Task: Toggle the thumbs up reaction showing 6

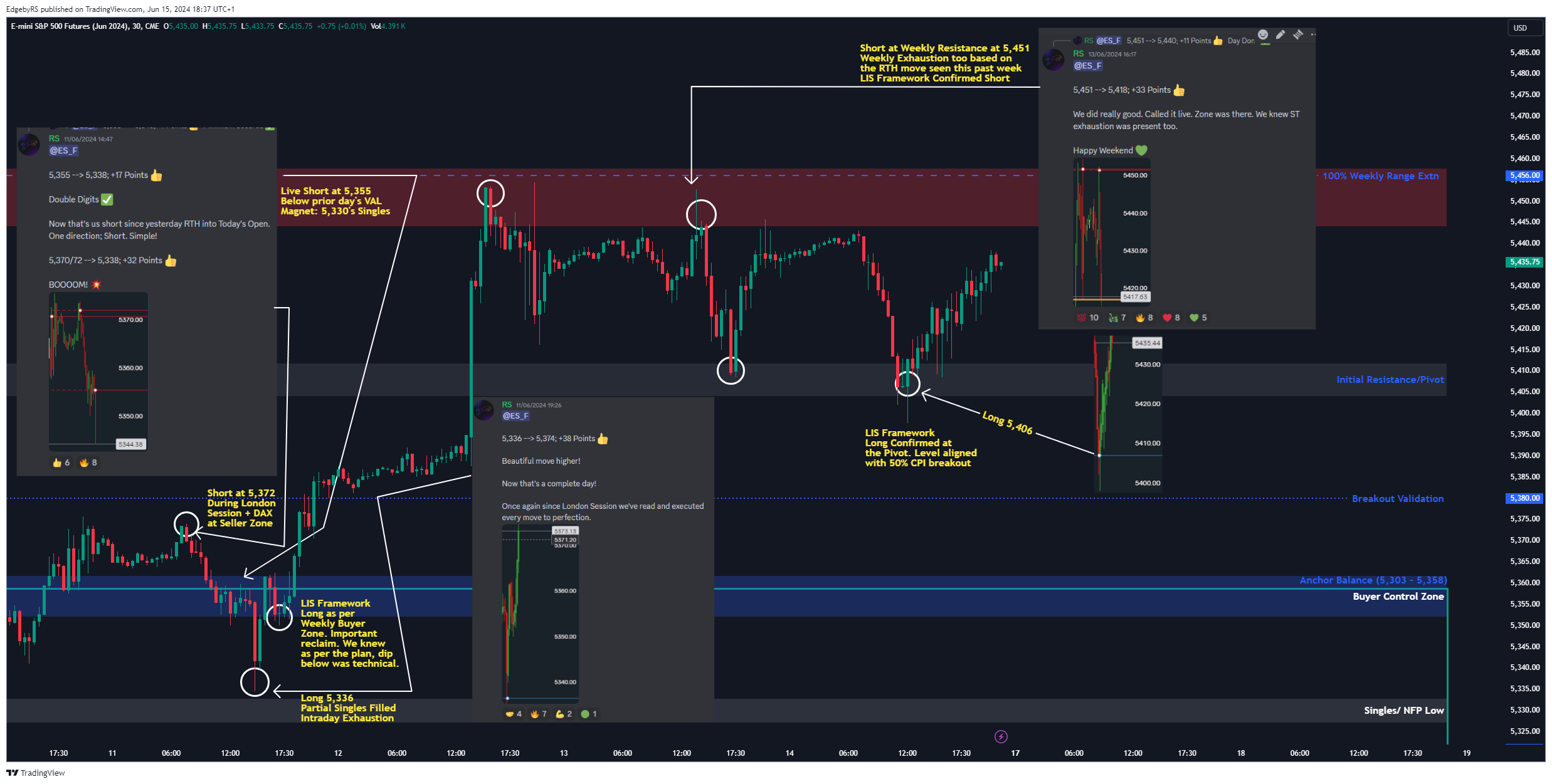Action: 61,463
